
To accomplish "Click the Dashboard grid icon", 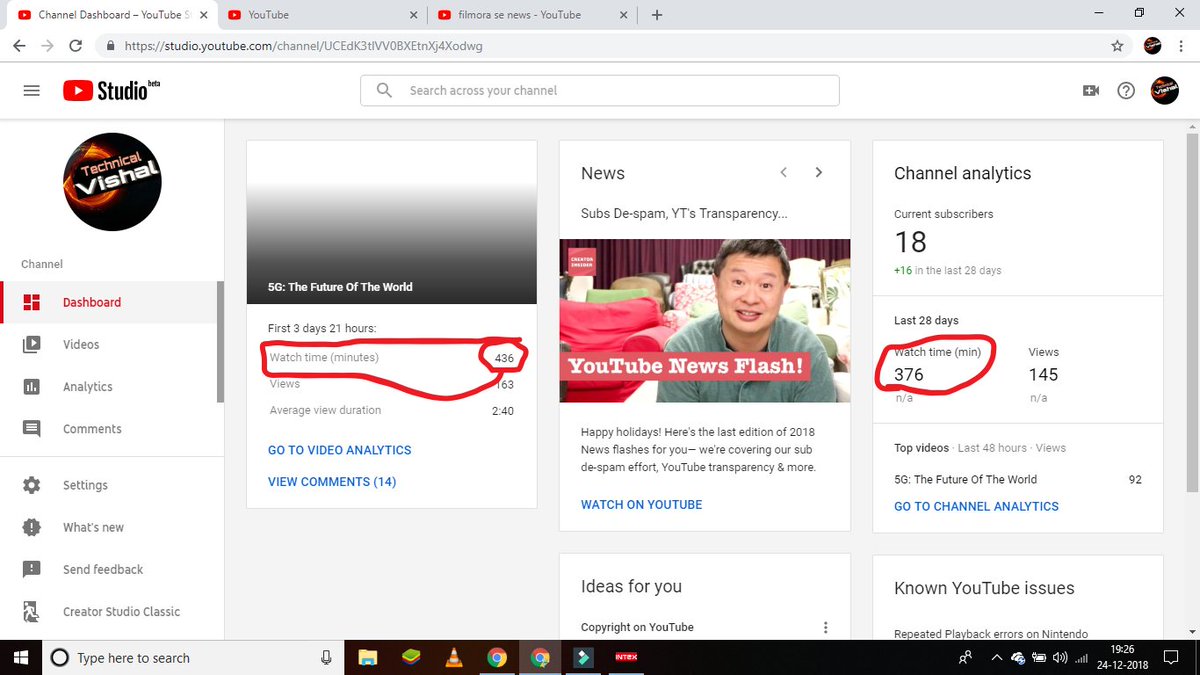I will 32,302.
